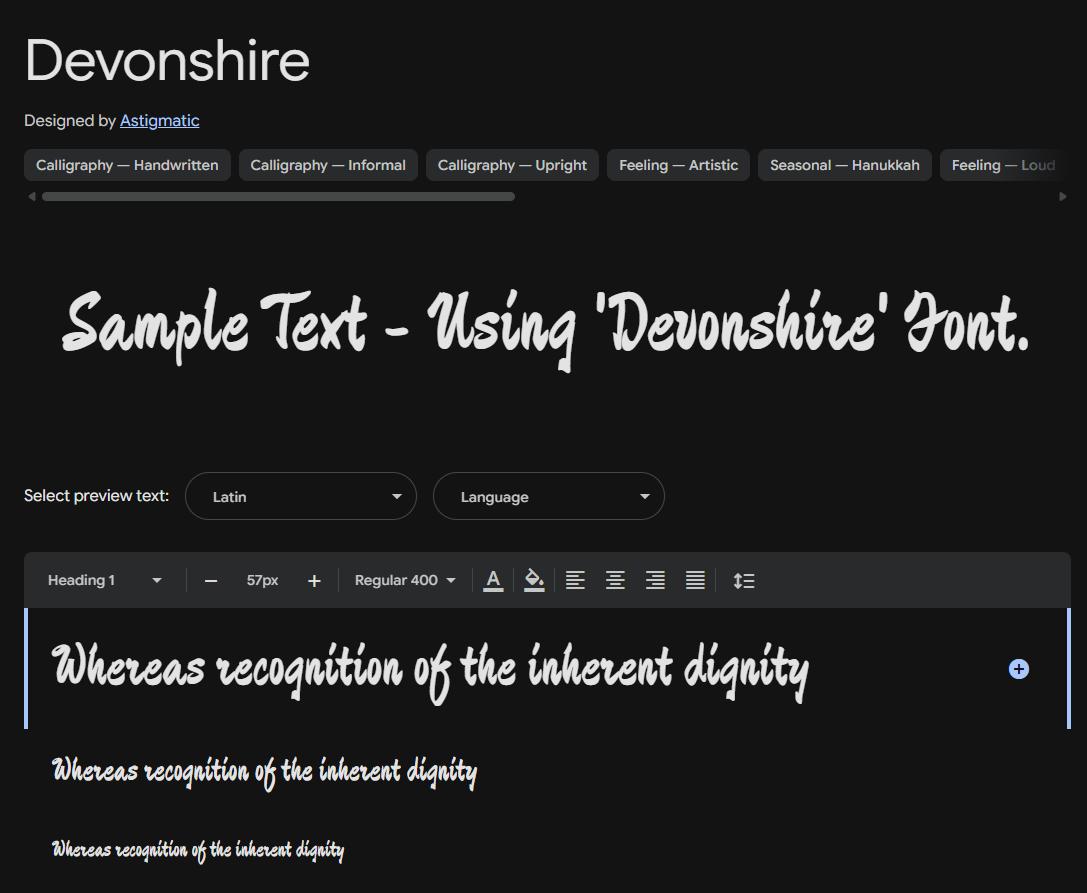Image resolution: width=1087 pixels, height=893 pixels.
Task: Increase font size with plus button
Action: click(x=314, y=581)
